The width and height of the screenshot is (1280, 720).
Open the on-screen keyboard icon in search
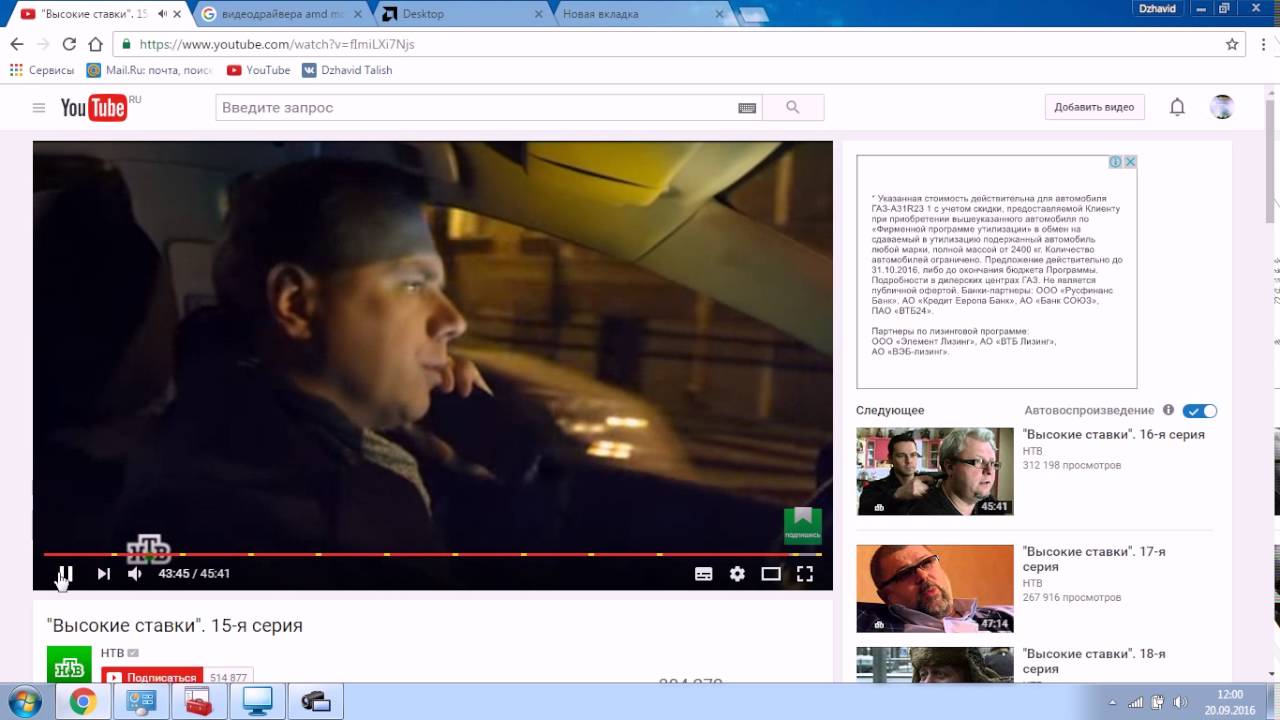(x=747, y=108)
